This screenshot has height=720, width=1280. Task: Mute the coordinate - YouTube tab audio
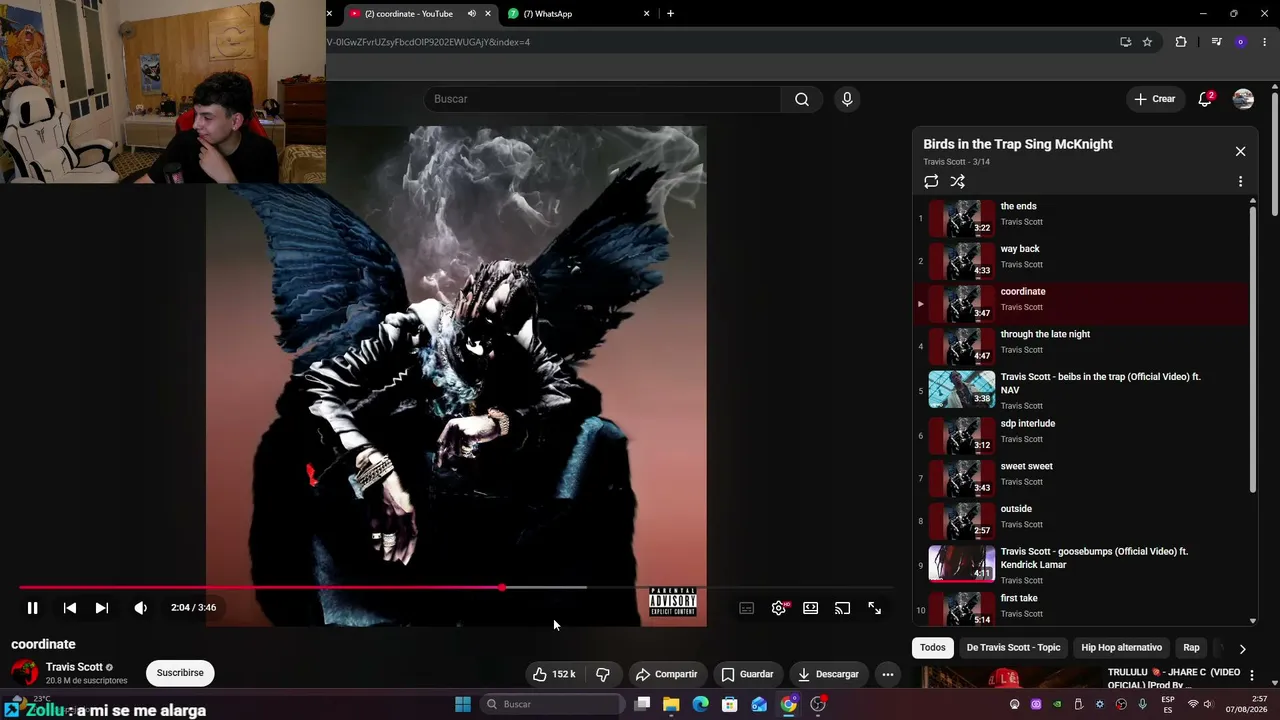click(x=471, y=14)
